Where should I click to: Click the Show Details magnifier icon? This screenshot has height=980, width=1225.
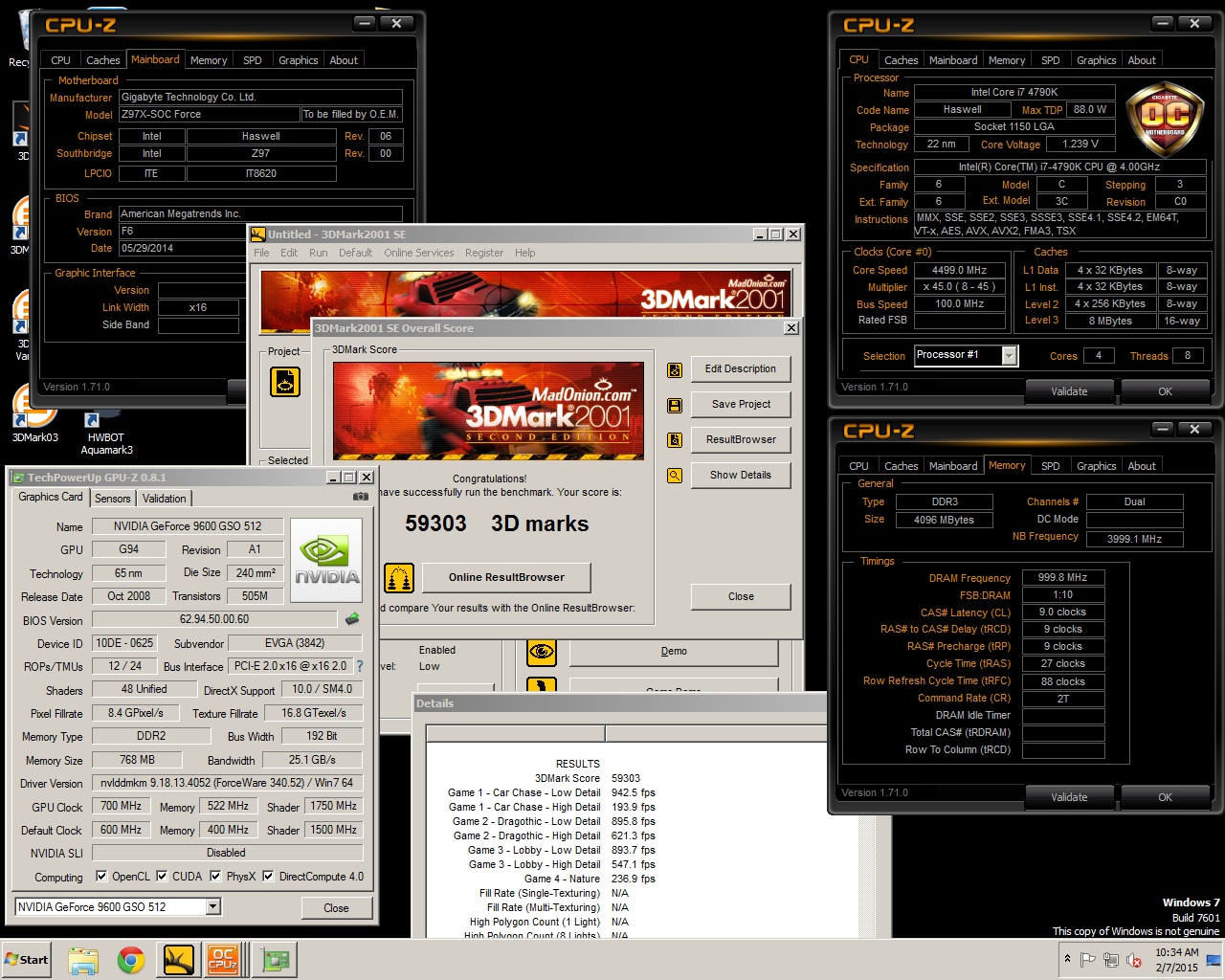point(675,475)
